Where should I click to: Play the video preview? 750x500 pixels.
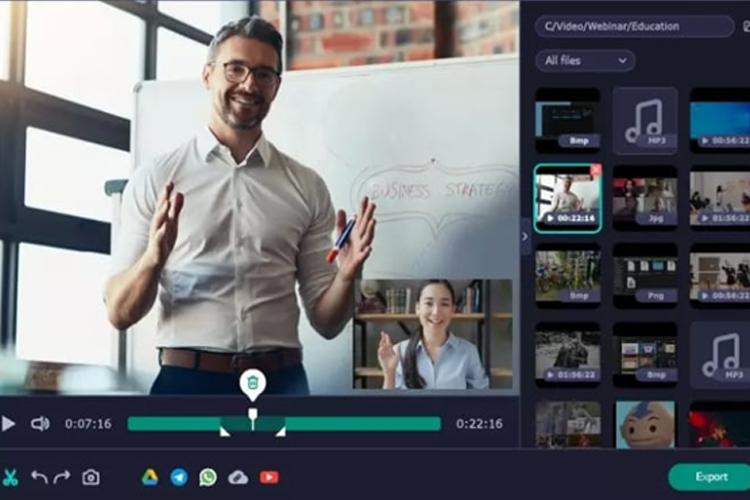pyautogui.click(x=8, y=424)
